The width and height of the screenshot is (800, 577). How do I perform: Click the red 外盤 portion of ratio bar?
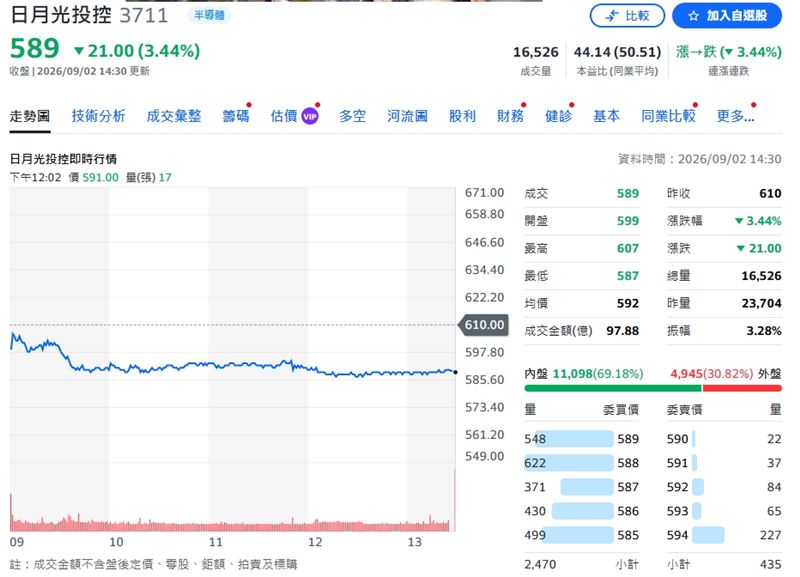click(x=742, y=388)
